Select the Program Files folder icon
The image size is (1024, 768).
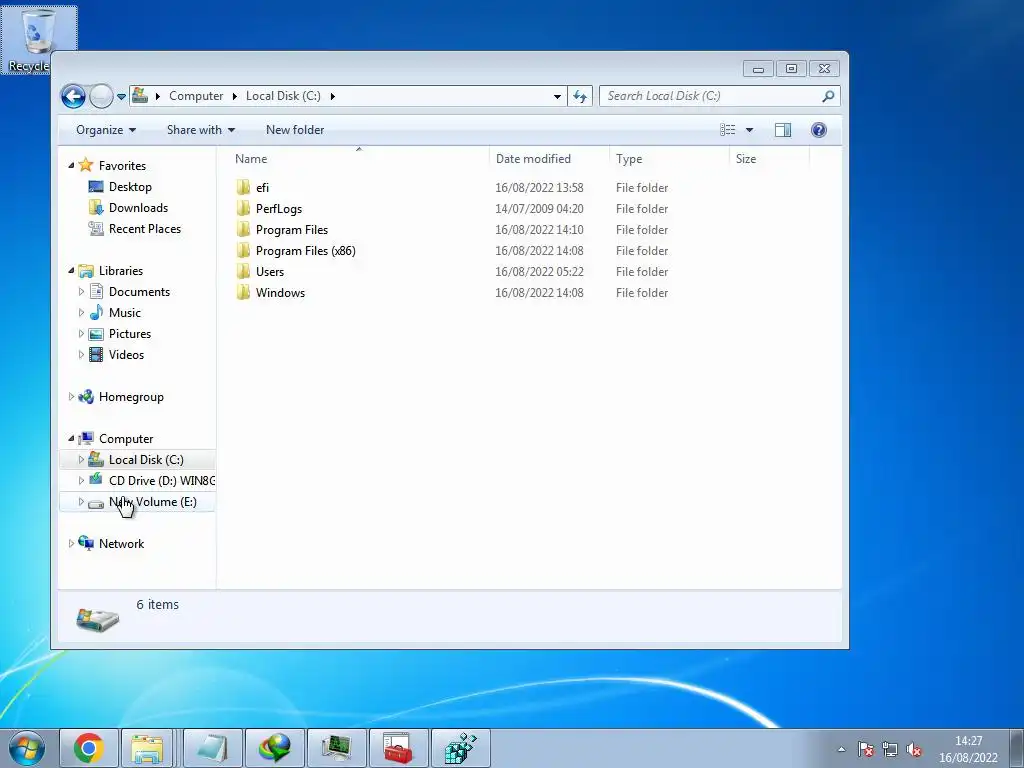[243, 229]
